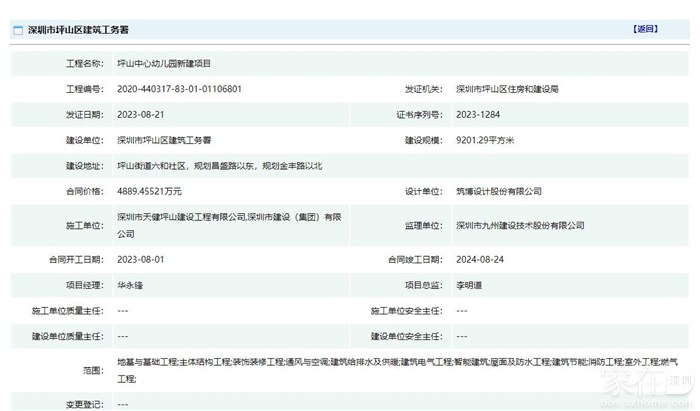Click construction scale value 9201.29平方米
700x411 pixels.
[484, 141]
